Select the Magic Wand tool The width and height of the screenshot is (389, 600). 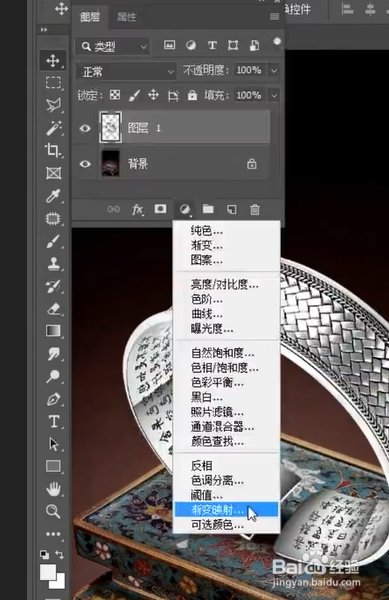pos(53,128)
